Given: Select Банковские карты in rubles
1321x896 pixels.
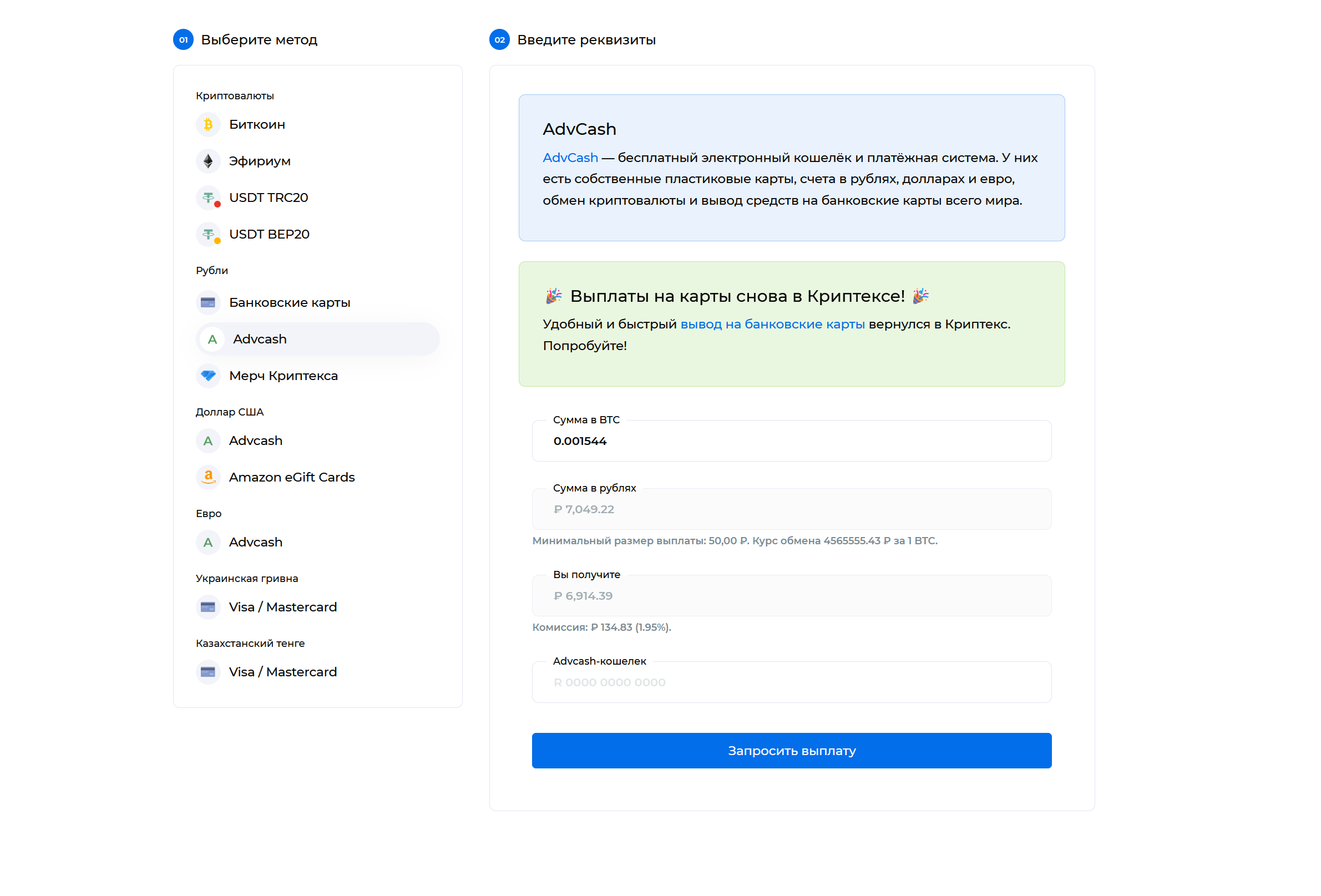Looking at the screenshot, I should (317, 302).
